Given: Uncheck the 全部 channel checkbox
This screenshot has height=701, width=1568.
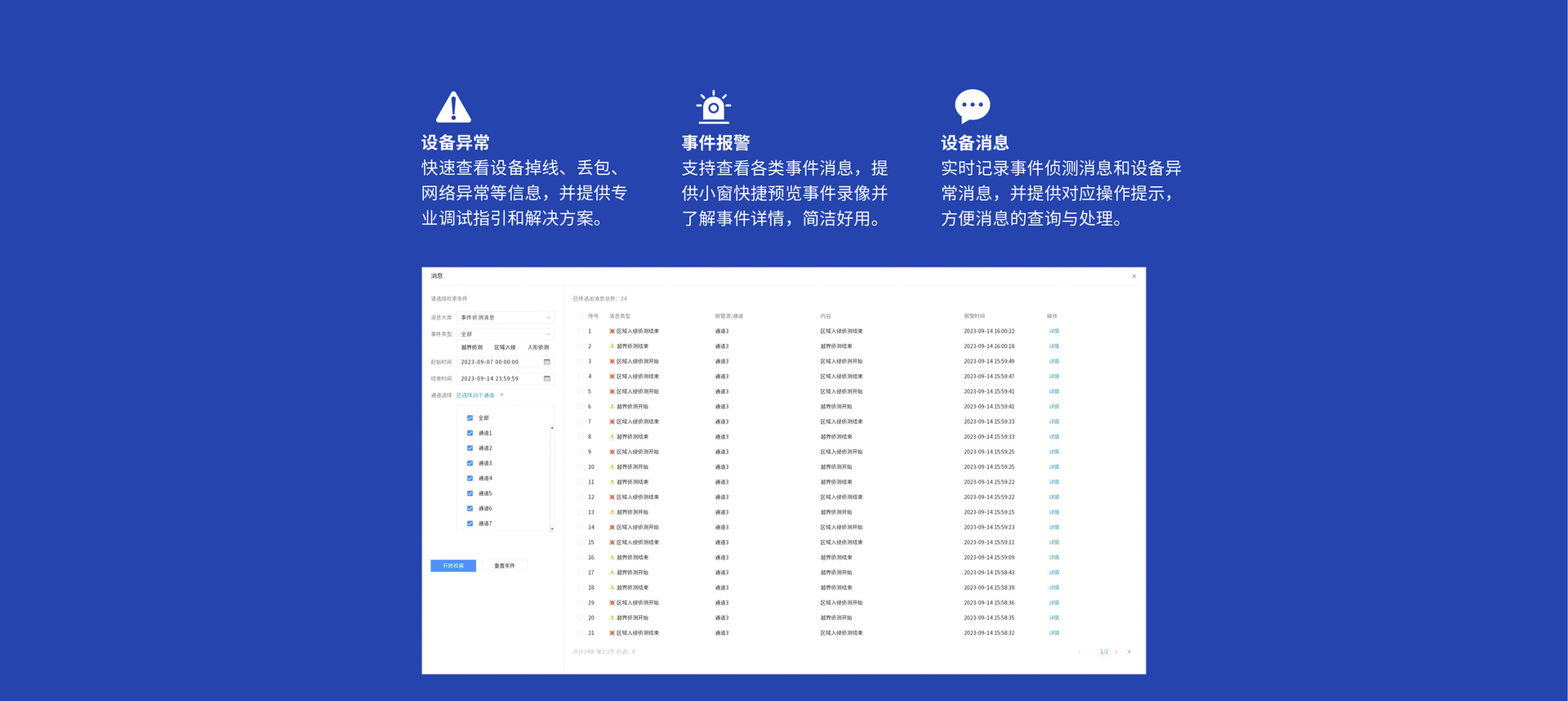Looking at the screenshot, I should [x=470, y=418].
